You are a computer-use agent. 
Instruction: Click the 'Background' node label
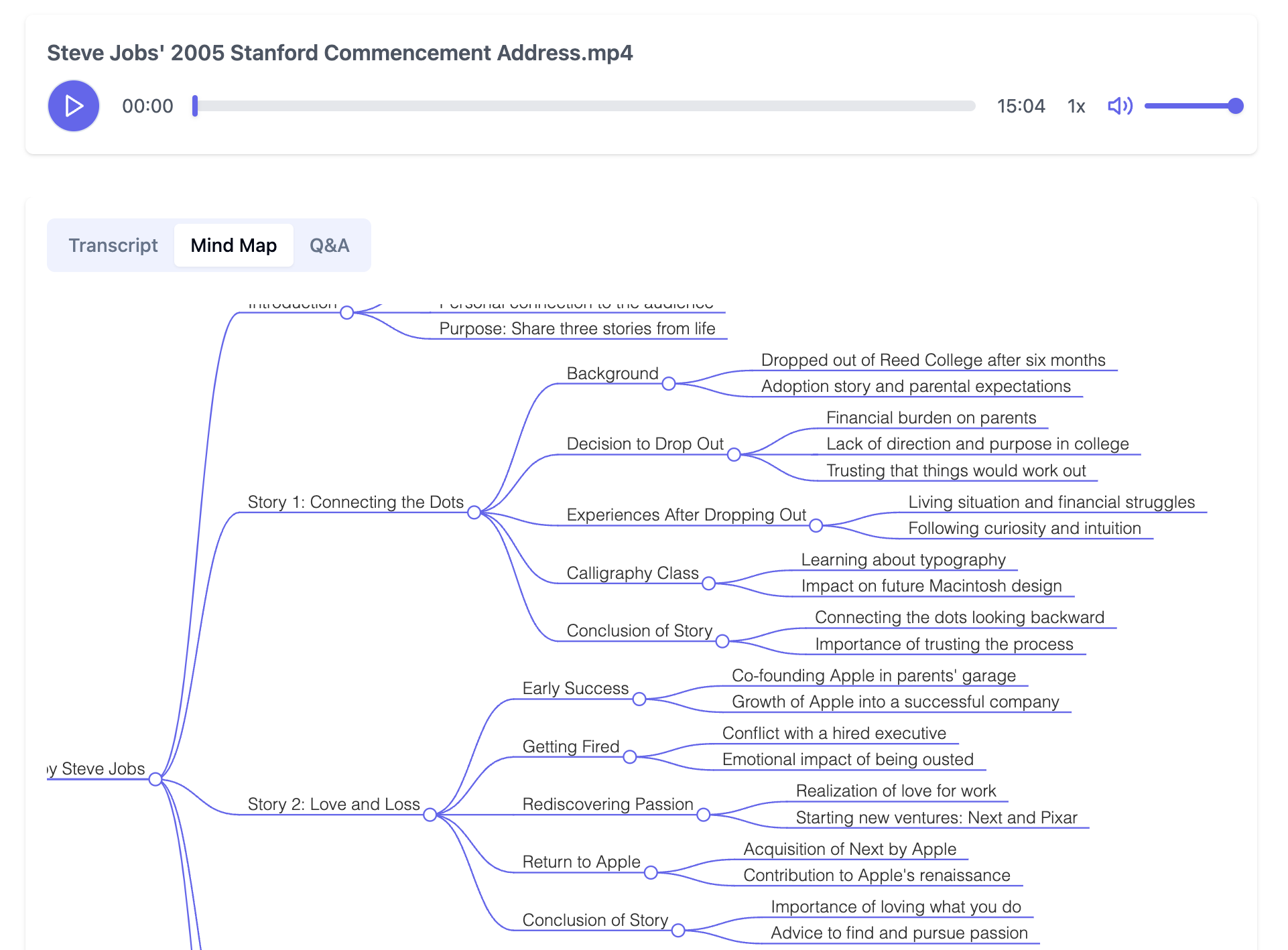613,373
